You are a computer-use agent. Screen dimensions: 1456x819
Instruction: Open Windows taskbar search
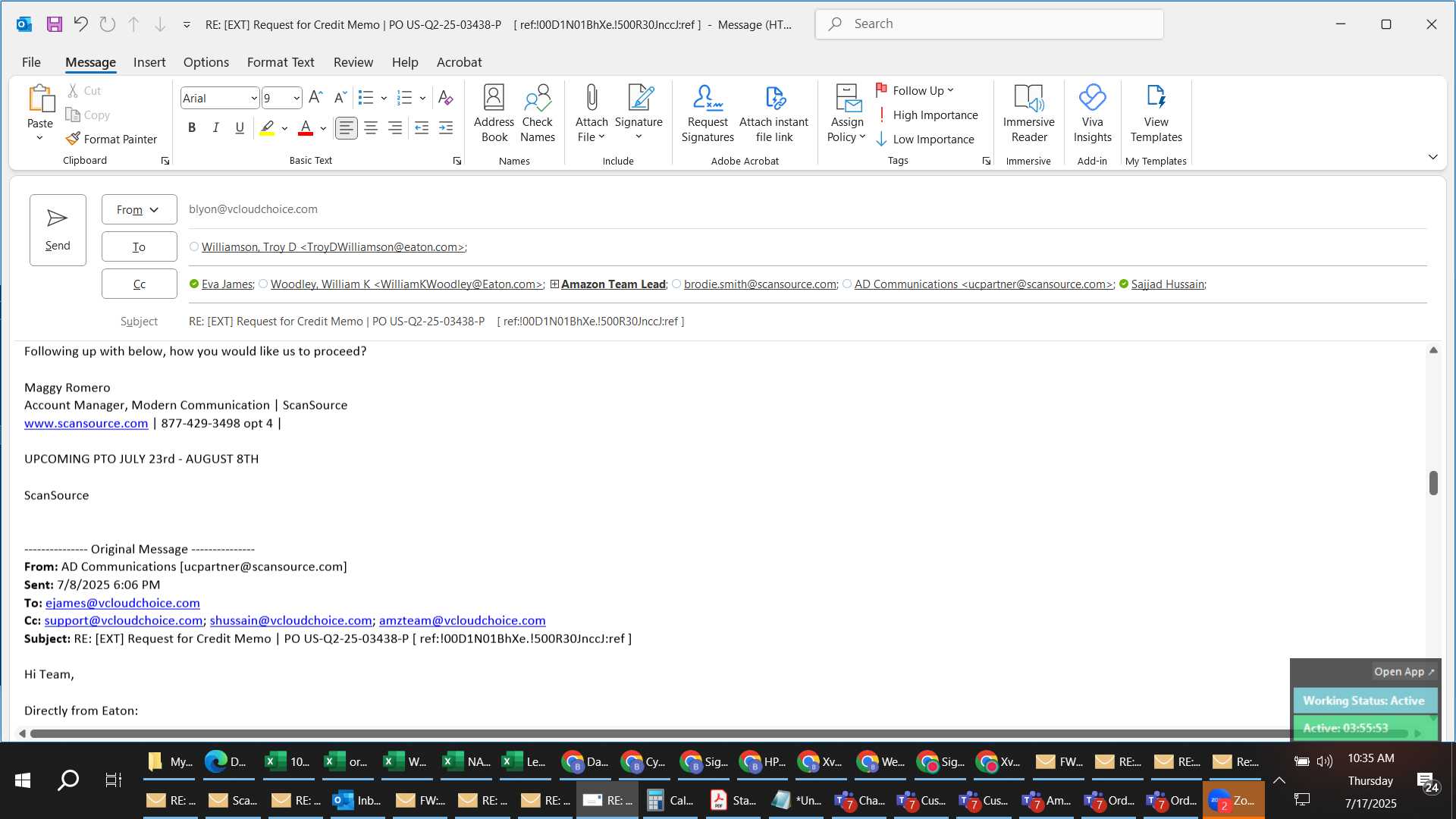pos(68,780)
